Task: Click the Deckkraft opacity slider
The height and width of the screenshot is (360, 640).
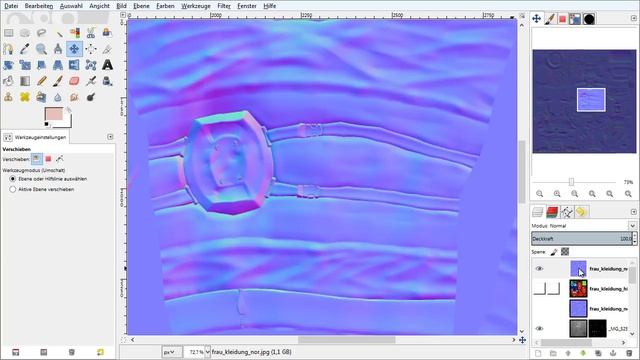Action: (x=582, y=239)
